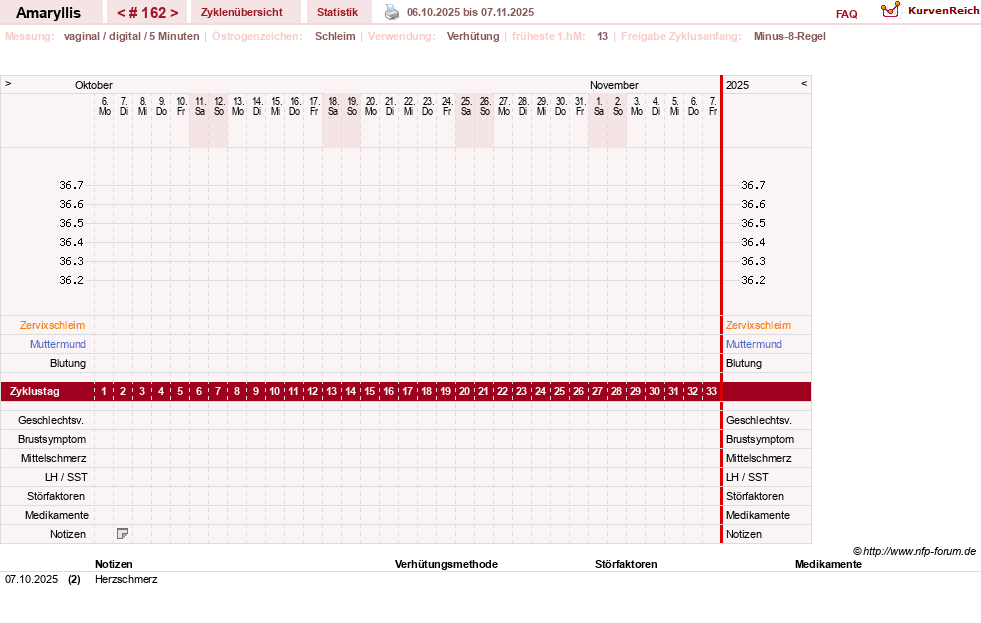Open the note icon in the Notizen row
The height and width of the screenshot is (623, 981).
click(123, 534)
